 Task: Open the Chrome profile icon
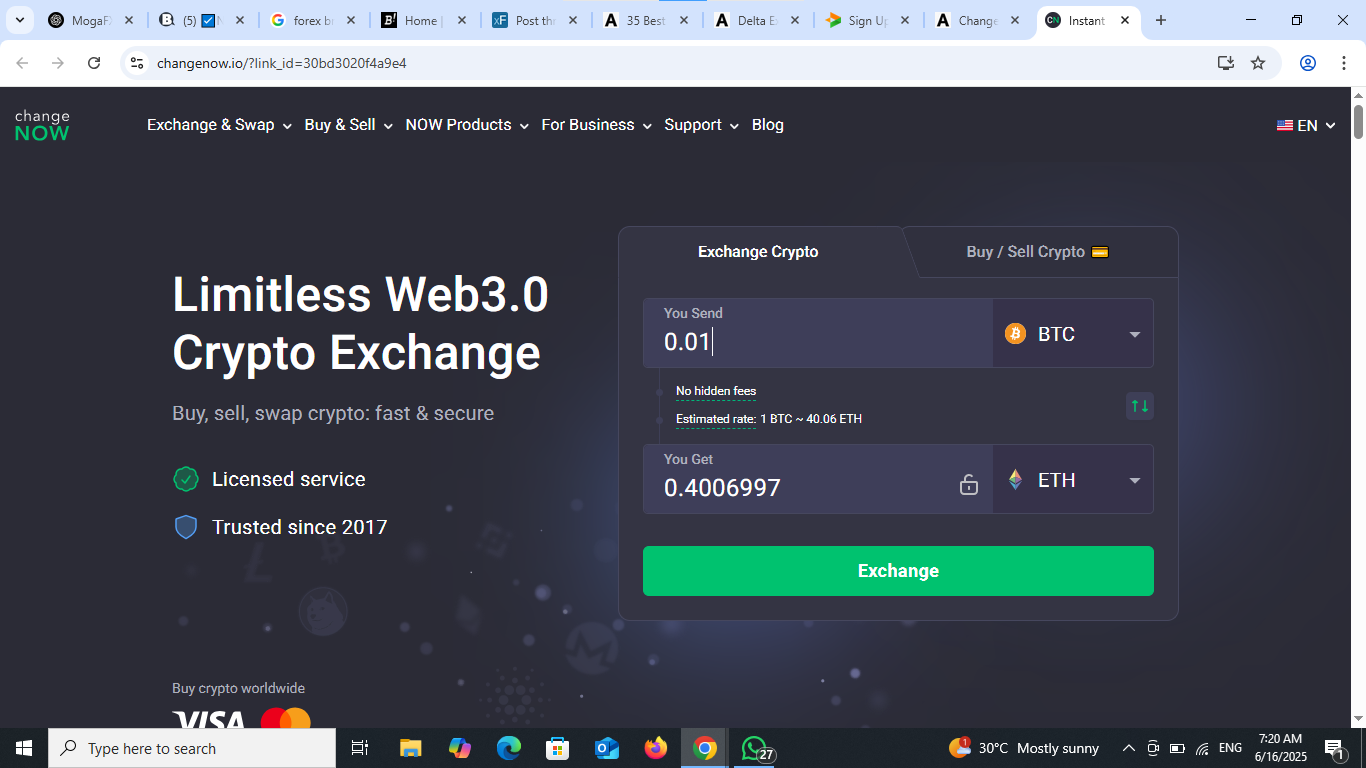(1308, 63)
